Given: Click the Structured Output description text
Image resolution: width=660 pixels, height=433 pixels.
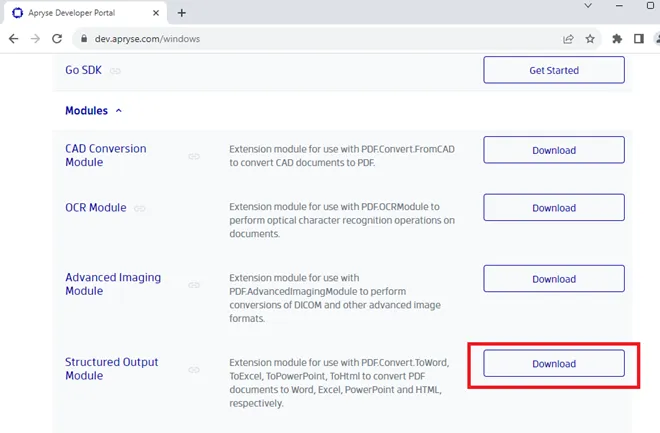Looking at the screenshot, I should (x=339, y=383).
